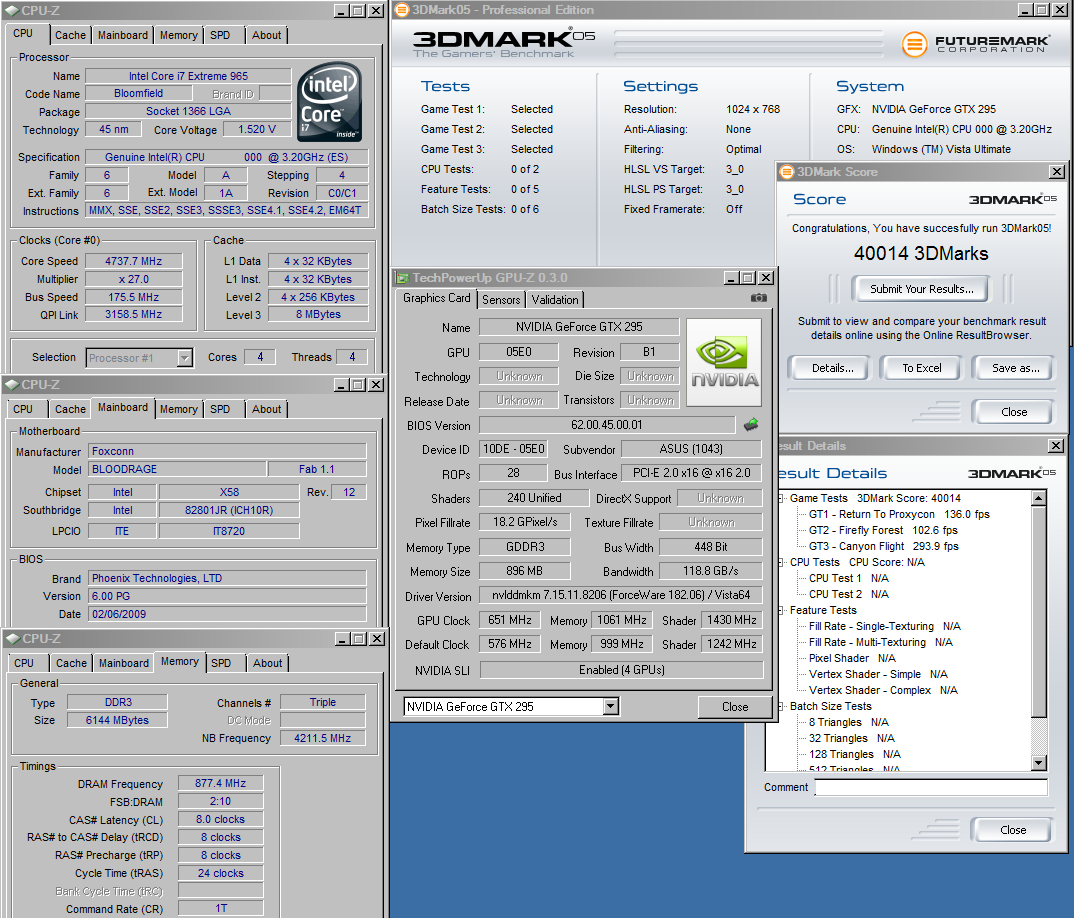Select CPU Test 1 tree row
The width and height of the screenshot is (1074, 918).
tap(848, 578)
